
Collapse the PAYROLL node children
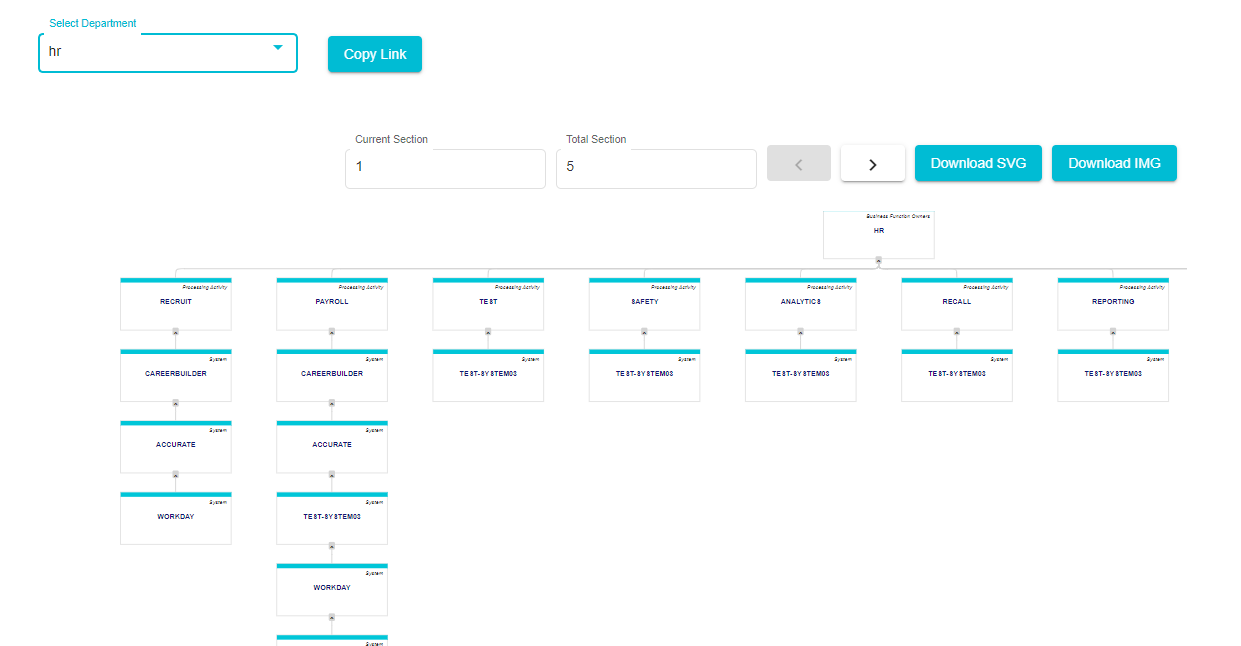tap(332, 331)
